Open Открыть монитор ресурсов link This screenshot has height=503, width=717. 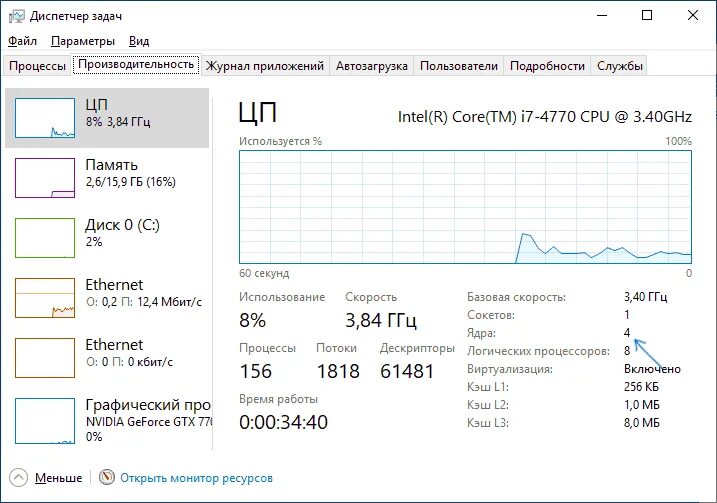click(x=196, y=478)
